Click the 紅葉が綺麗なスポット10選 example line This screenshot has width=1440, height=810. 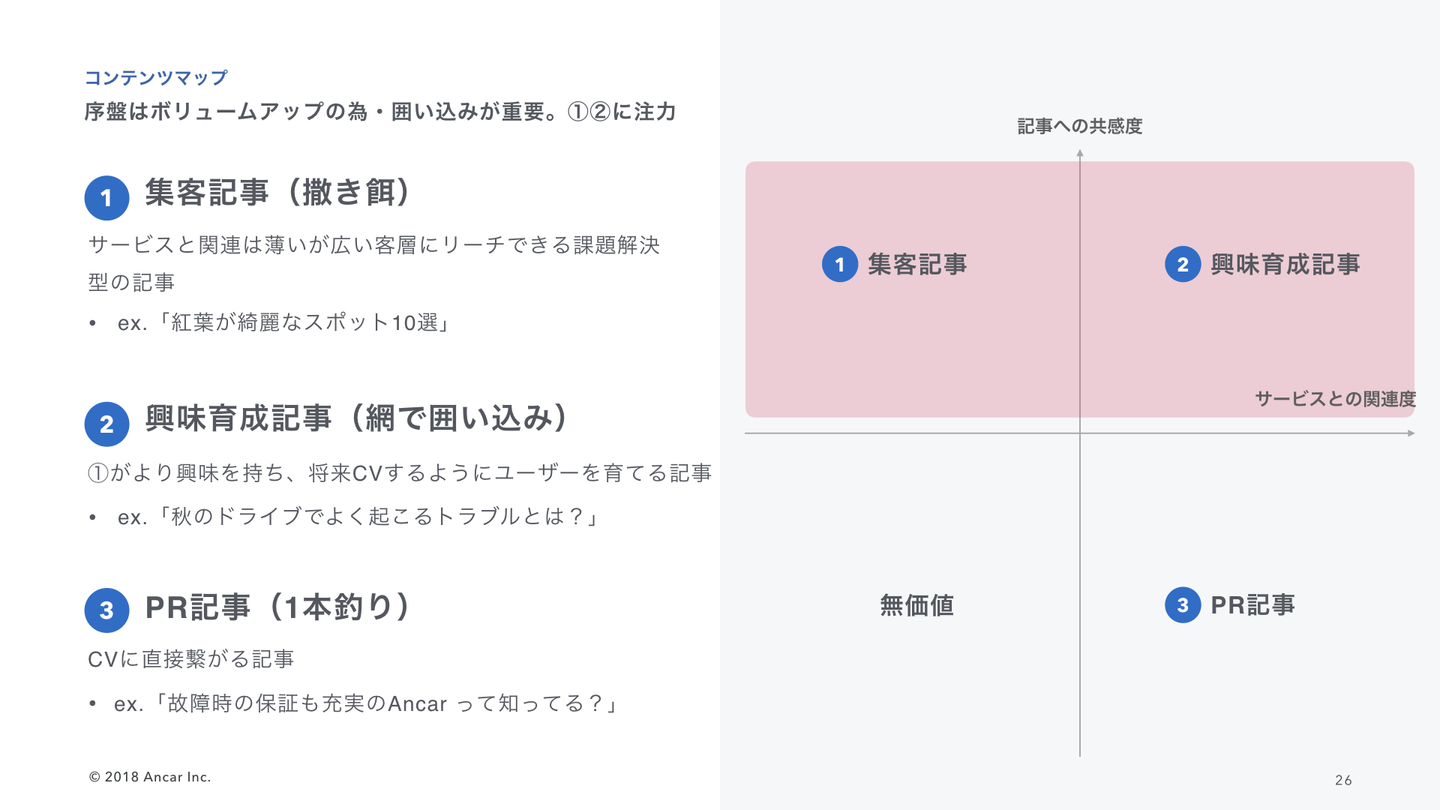pyautogui.click(x=282, y=323)
